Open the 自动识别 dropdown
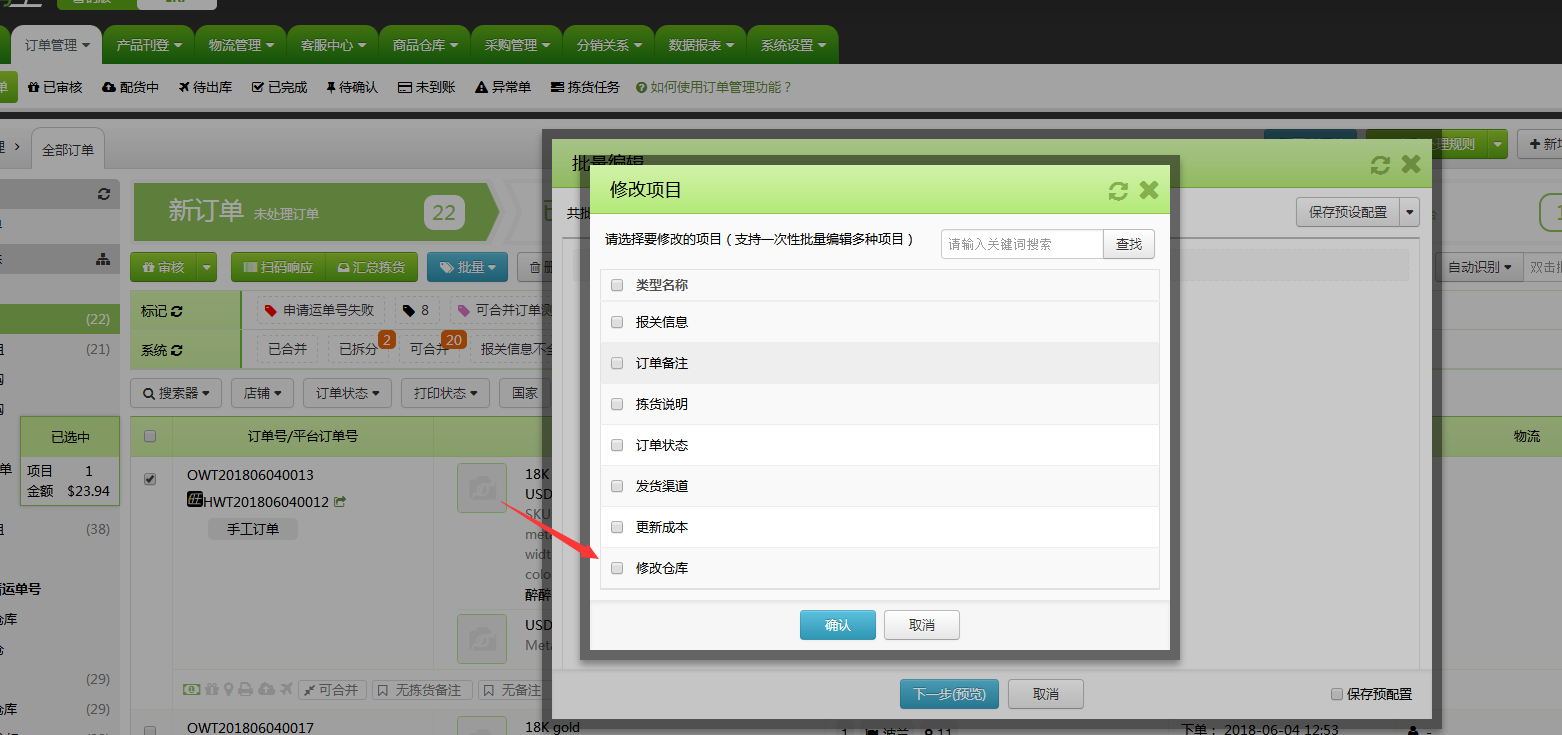Screen dimensions: 1562x735 (1480, 267)
